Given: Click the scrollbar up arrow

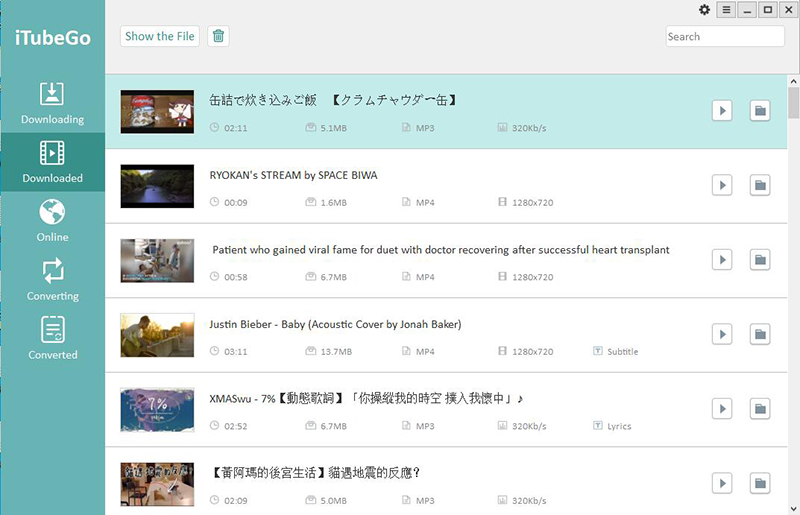Looking at the screenshot, I should (793, 81).
